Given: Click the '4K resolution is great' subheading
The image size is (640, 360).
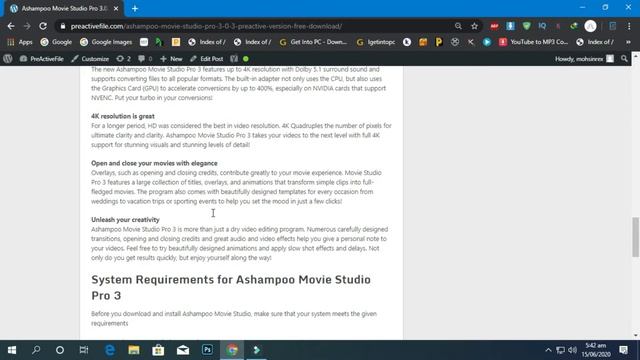Looking at the screenshot, I should (123, 116).
